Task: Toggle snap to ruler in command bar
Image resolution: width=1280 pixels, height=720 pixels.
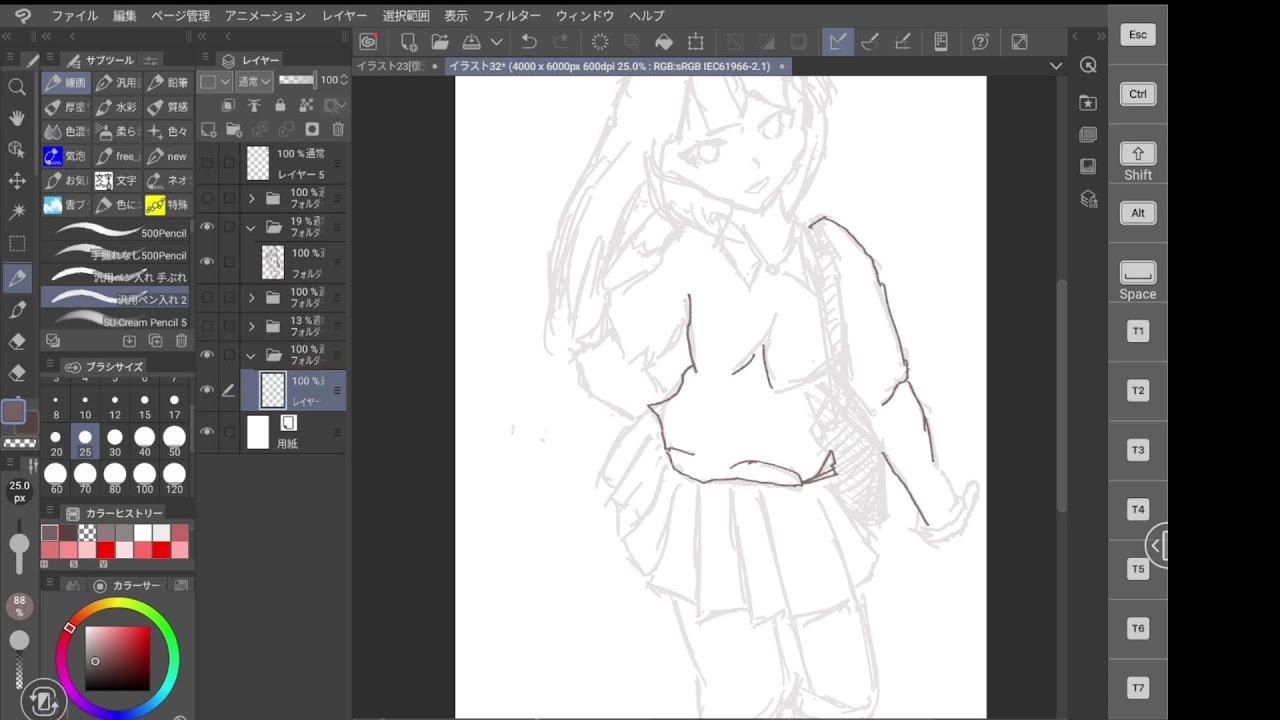Action: click(x=838, y=42)
